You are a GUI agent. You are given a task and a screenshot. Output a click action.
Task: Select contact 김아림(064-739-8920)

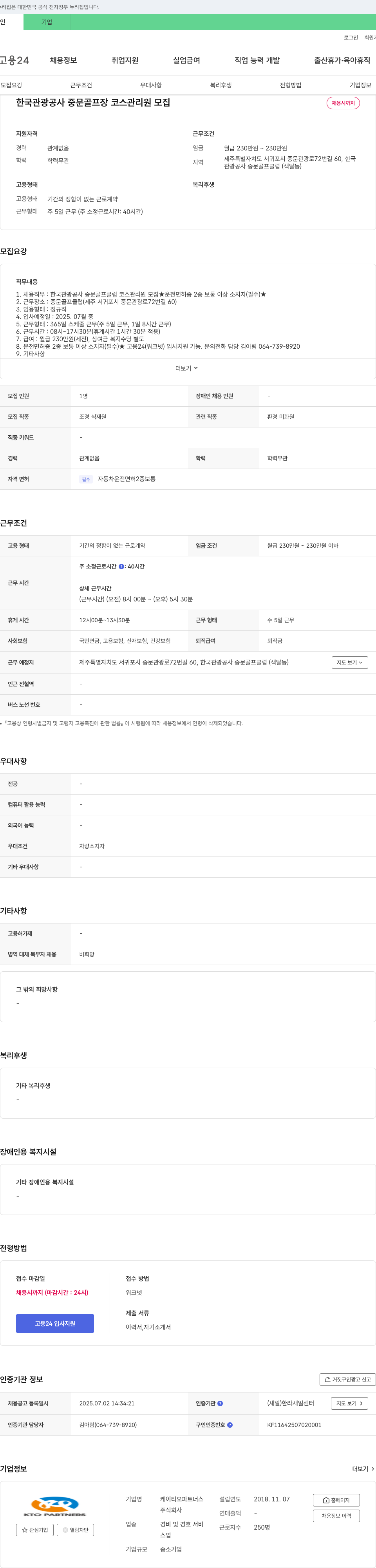pos(108,1425)
